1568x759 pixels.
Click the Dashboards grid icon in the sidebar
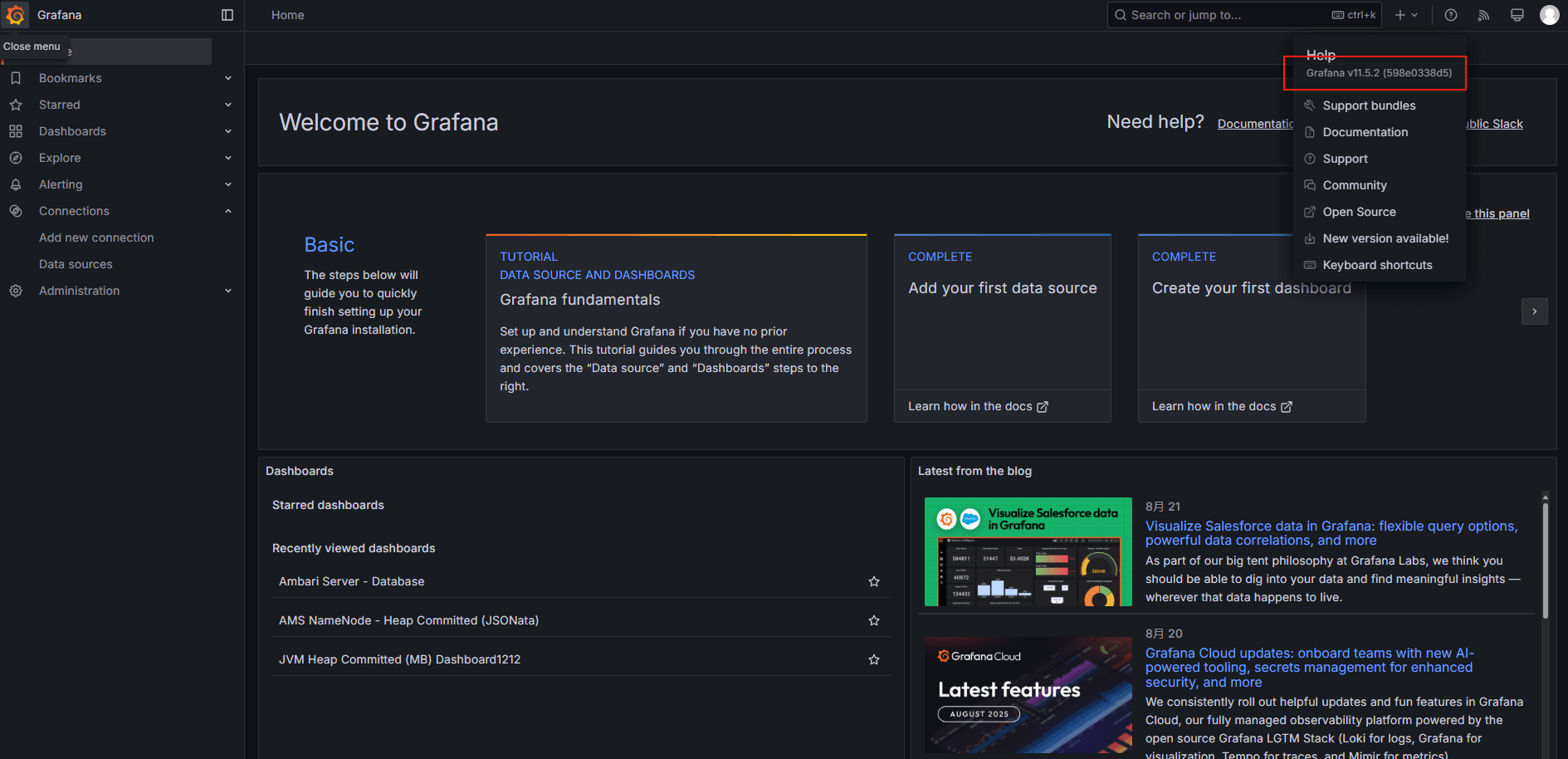[16, 131]
